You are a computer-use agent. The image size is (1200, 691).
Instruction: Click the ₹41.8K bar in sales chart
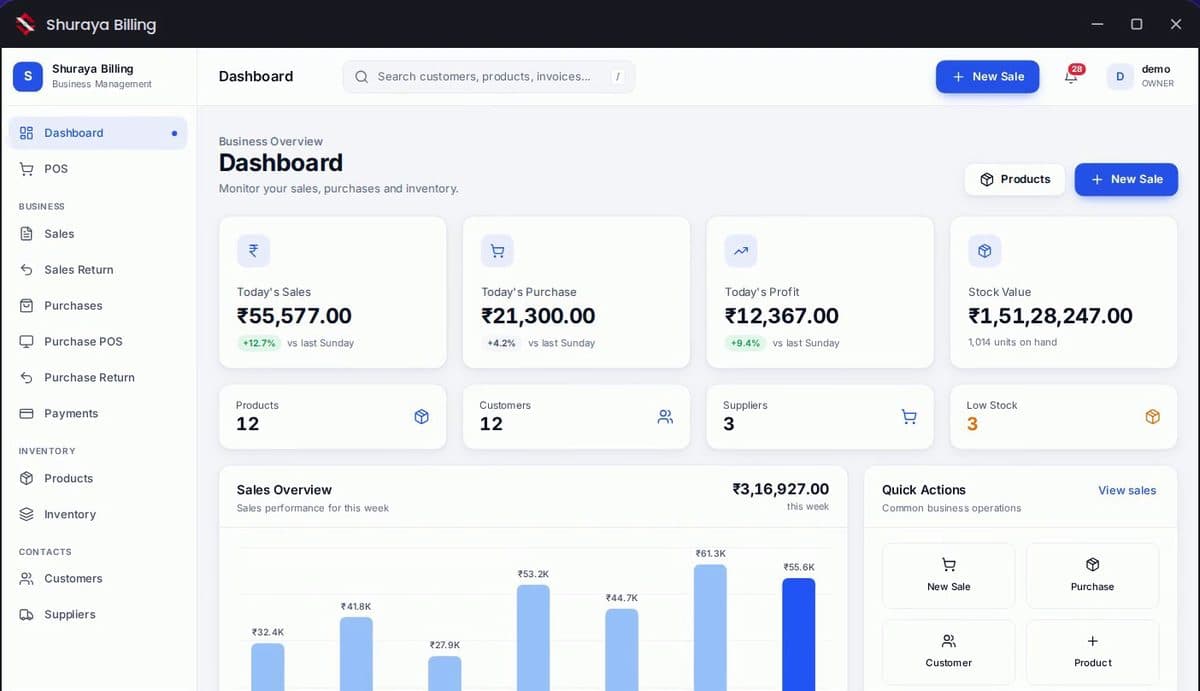356,654
